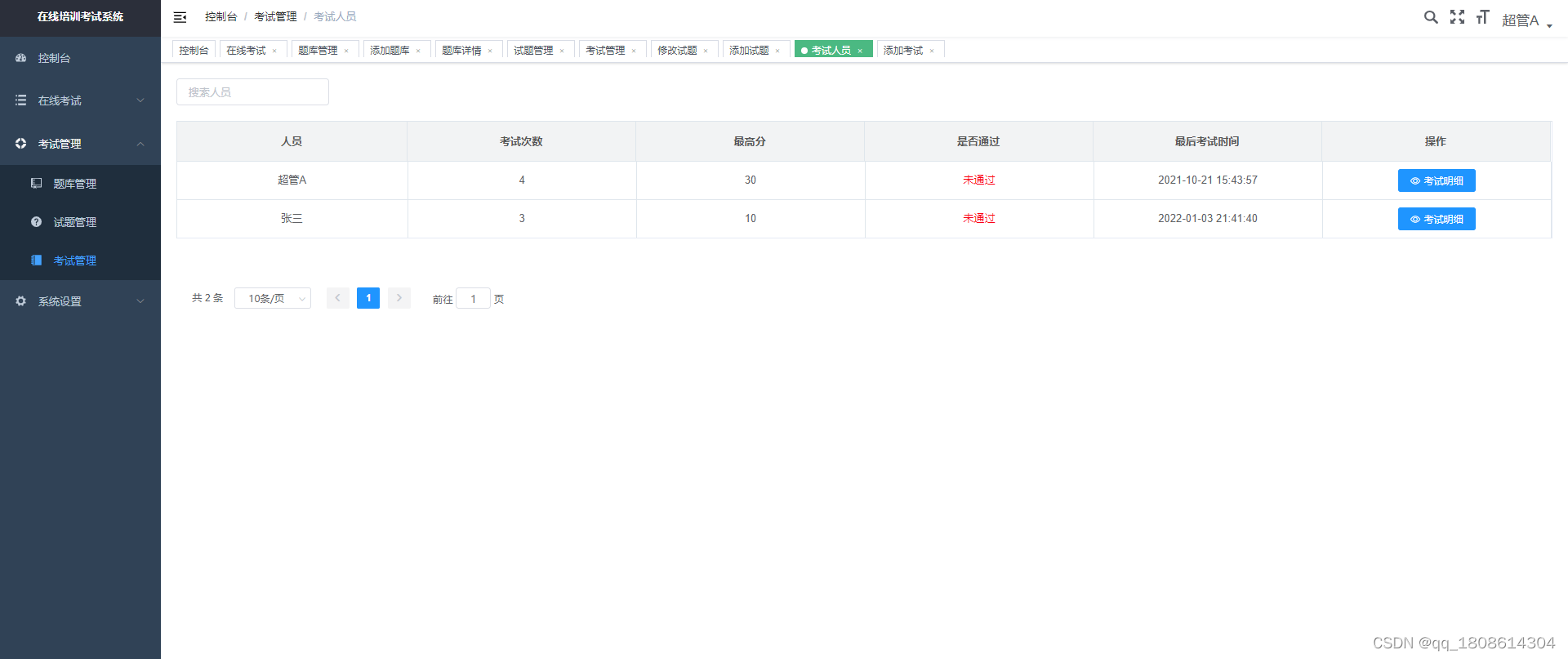1568x659 pixels.
Task: Expand the 在线考试 sidebar menu chevron
Action: [x=140, y=100]
